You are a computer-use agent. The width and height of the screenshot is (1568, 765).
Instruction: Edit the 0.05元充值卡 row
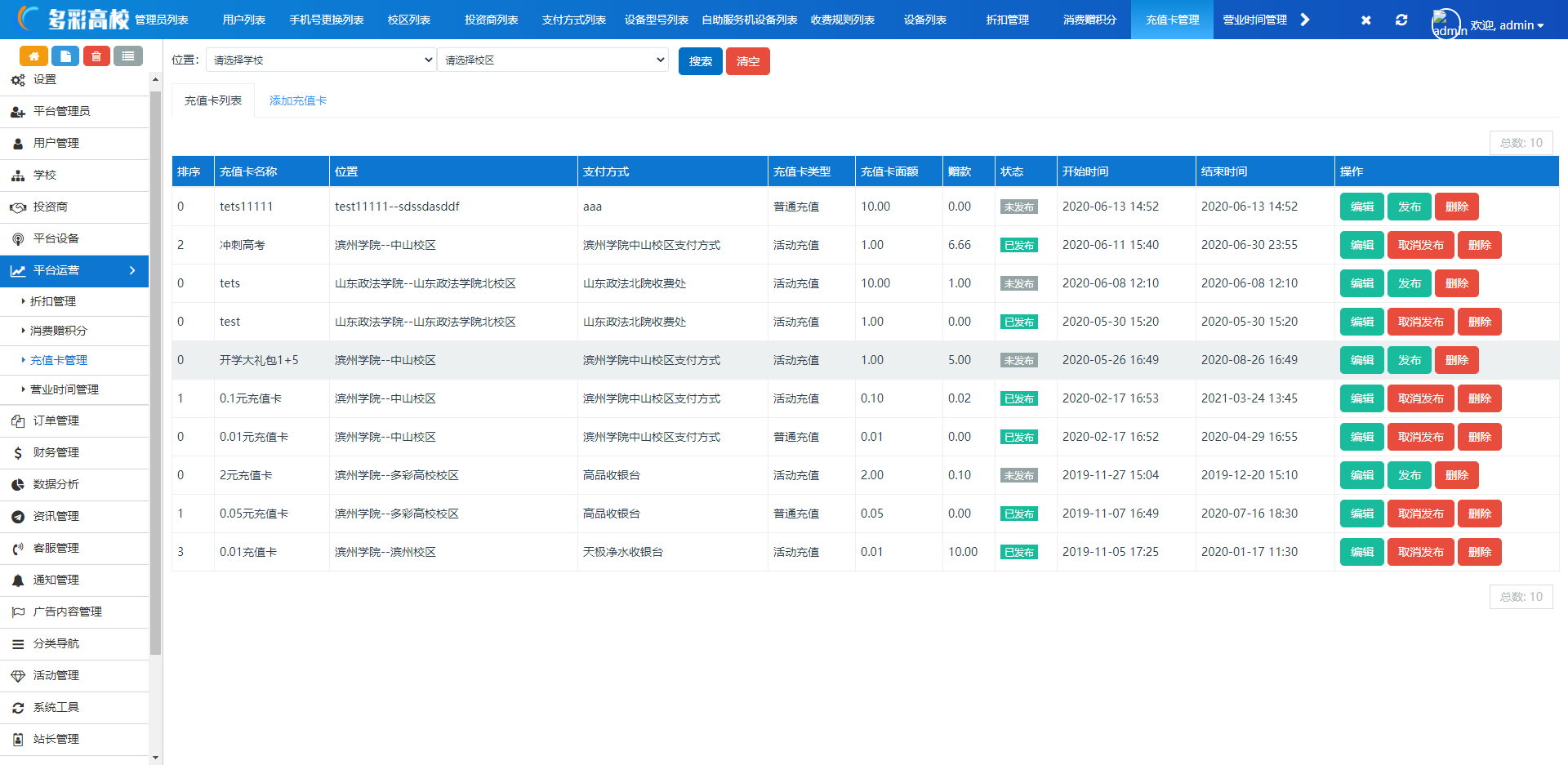[x=1362, y=514]
